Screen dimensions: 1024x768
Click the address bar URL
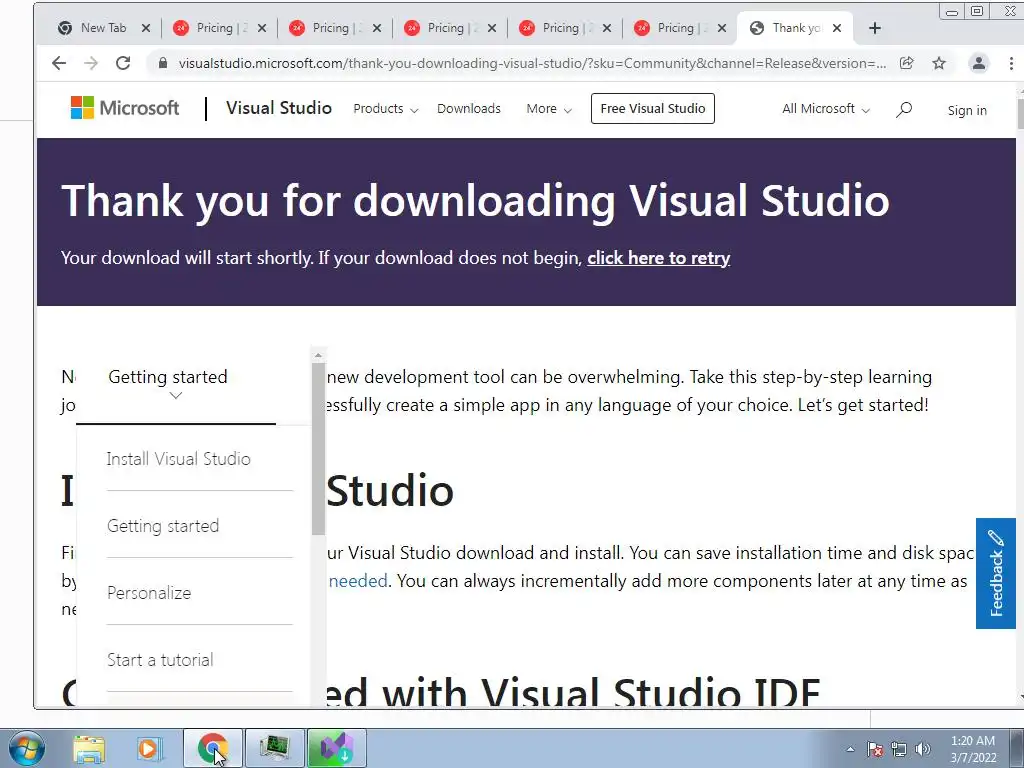point(532,63)
